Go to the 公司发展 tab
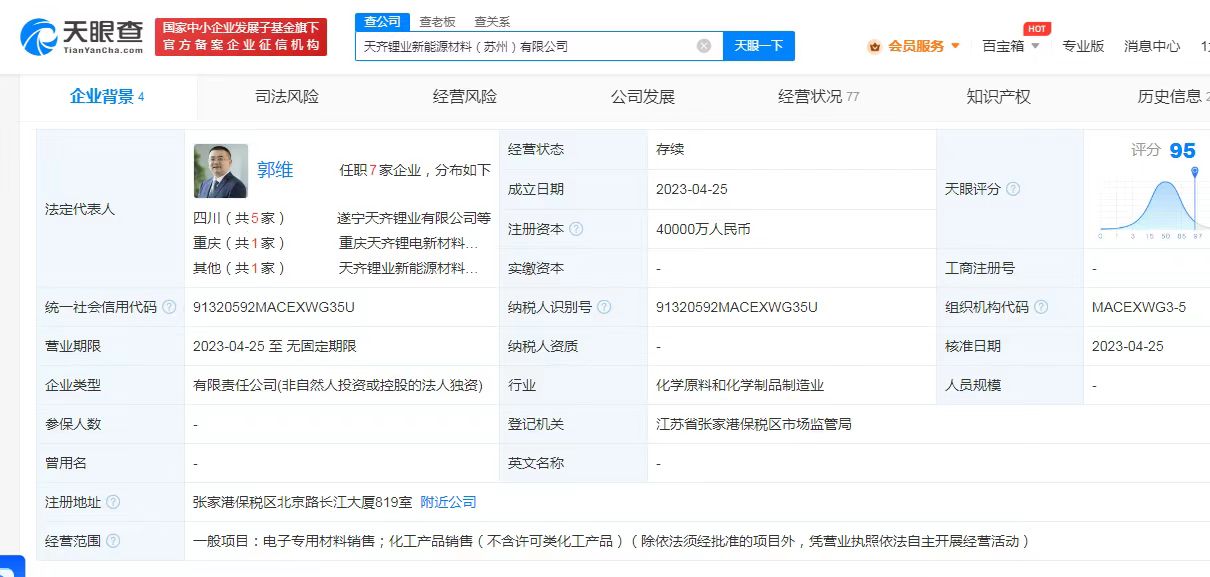Screen dimensions: 1210x577 click(643, 97)
